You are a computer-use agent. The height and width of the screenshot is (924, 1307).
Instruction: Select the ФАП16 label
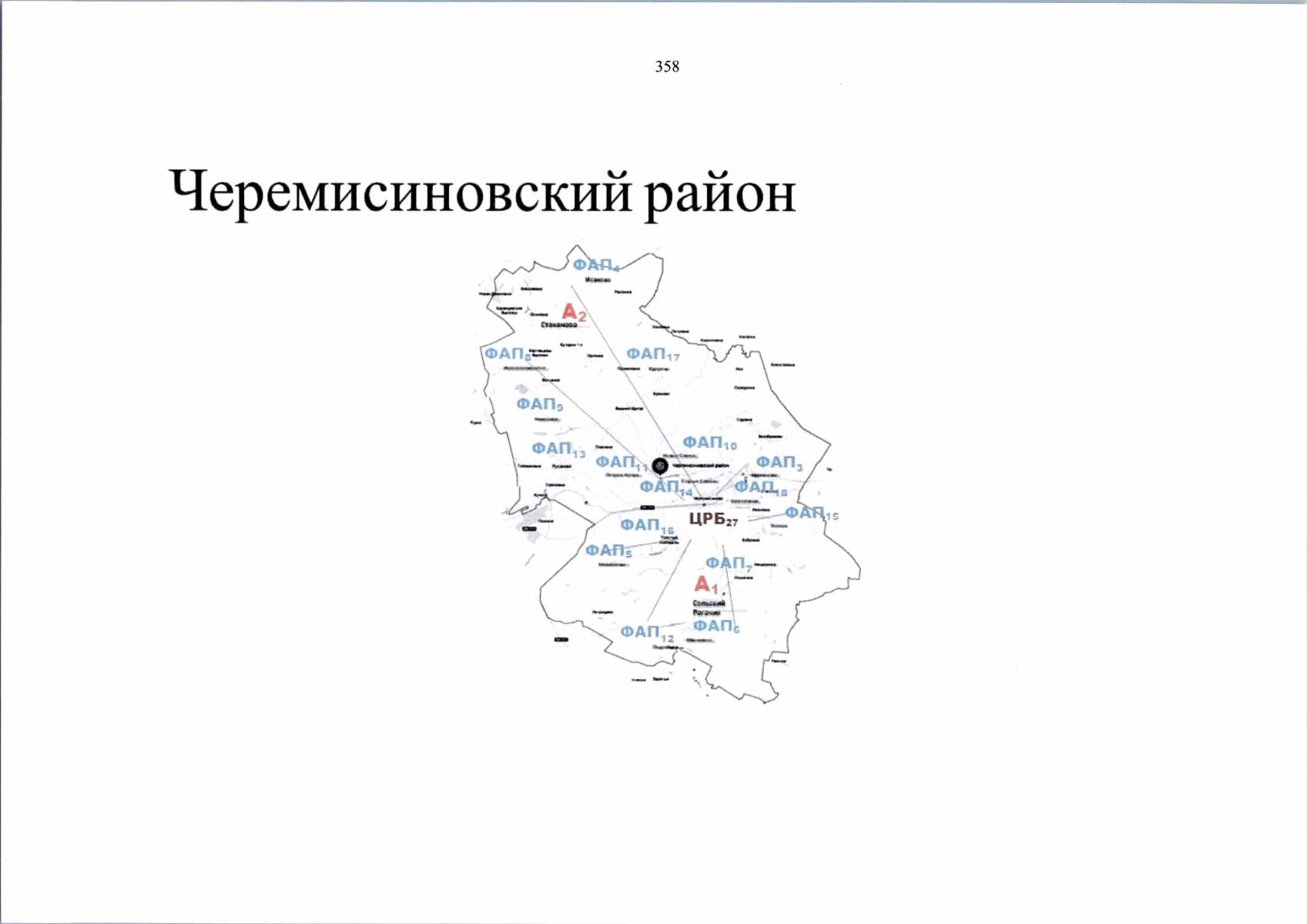(x=648, y=526)
